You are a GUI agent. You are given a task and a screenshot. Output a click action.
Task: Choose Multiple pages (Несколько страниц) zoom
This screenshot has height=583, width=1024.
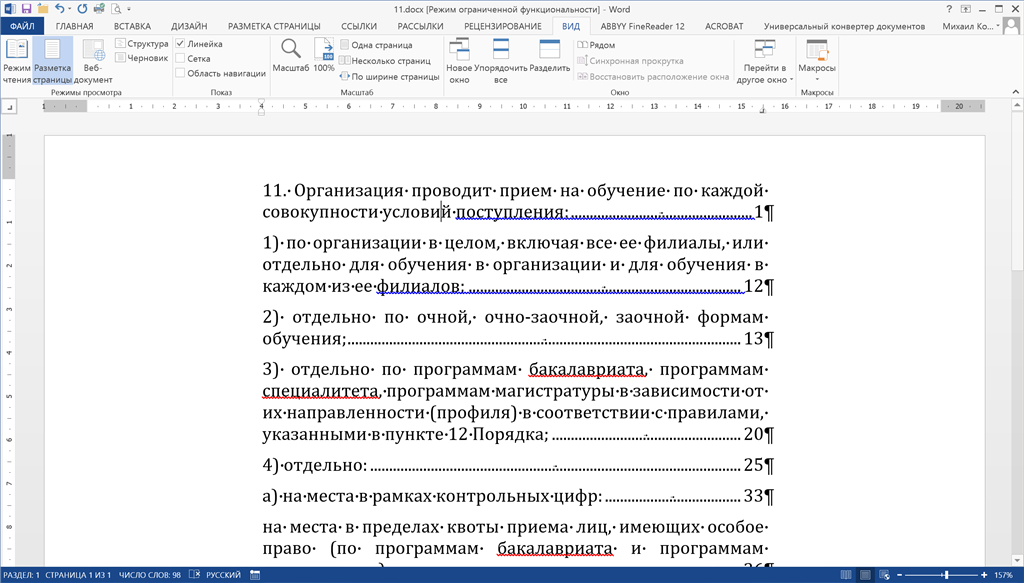pyautogui.click(x=385, y=61)
